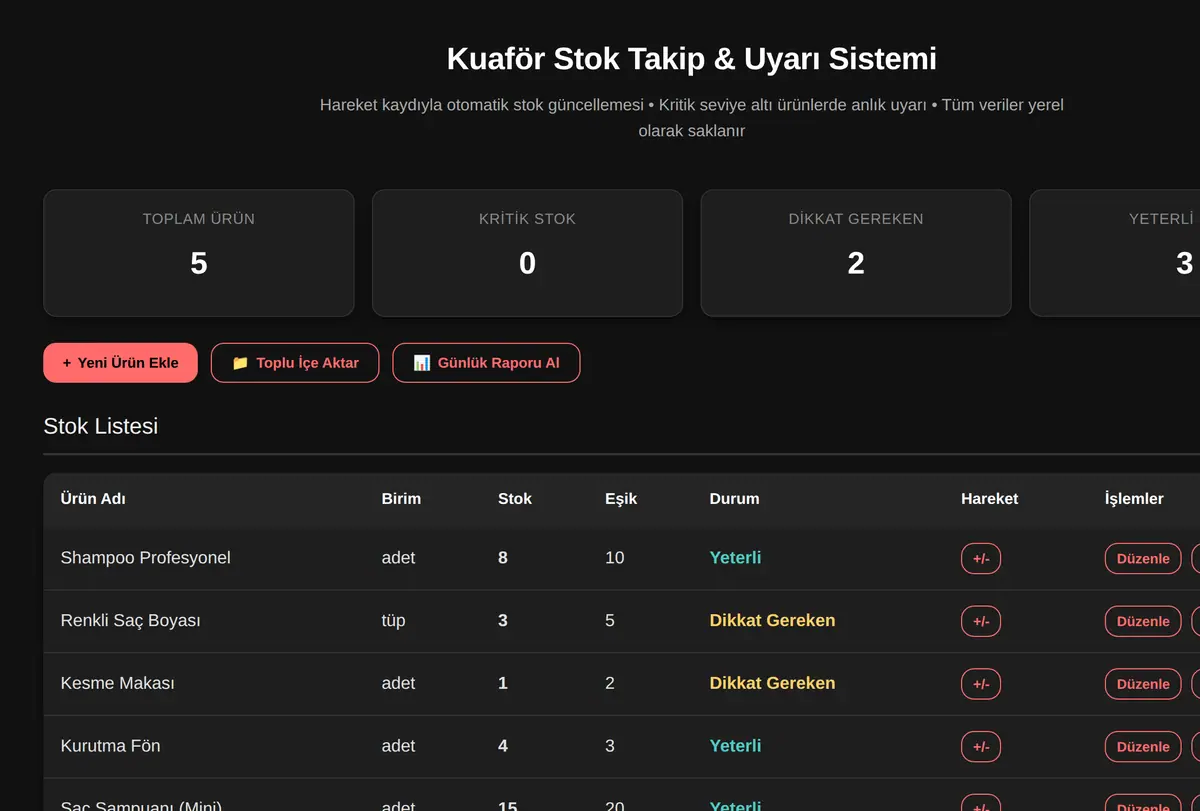Edit Renkli Saç Boyası with Düzenle
The image size is (1200, 811).
(x=1143, y=621)
